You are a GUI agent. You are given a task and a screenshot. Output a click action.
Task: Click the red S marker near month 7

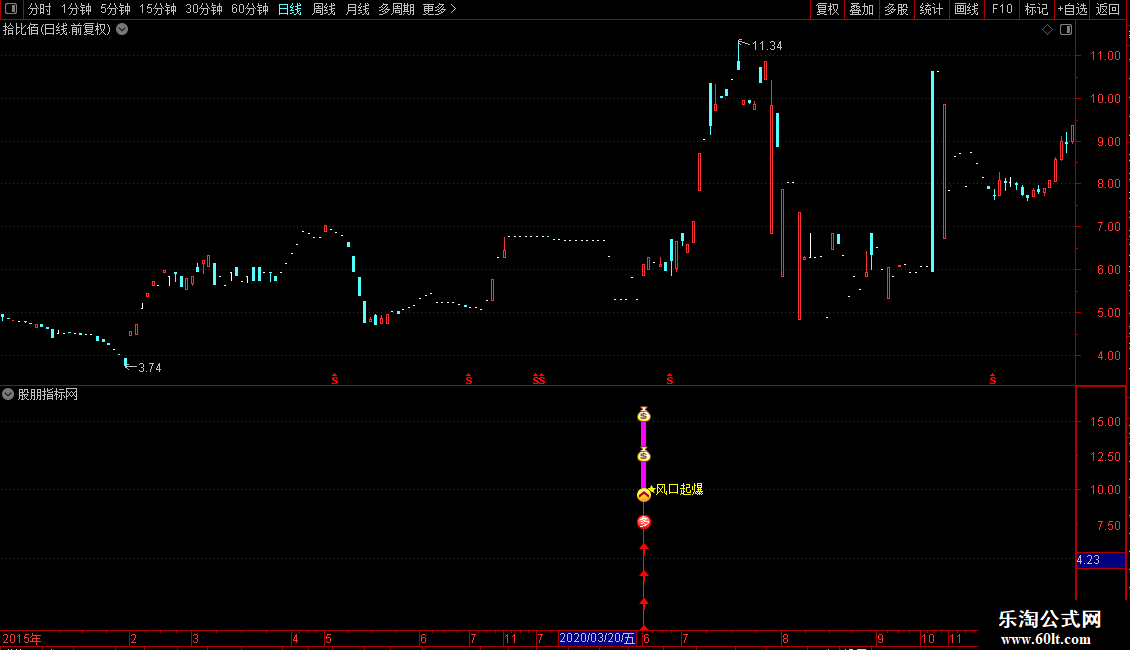[468, 379]
